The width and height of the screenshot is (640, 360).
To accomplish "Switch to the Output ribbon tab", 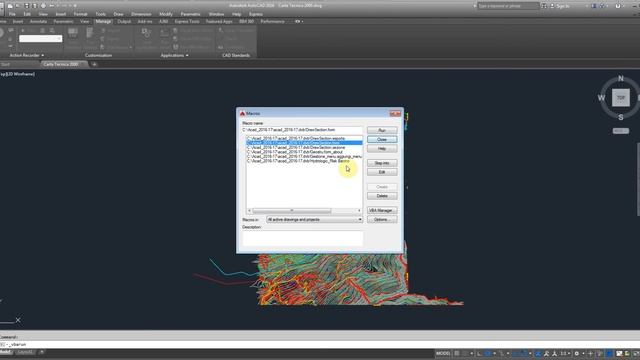I will (124, 21).
